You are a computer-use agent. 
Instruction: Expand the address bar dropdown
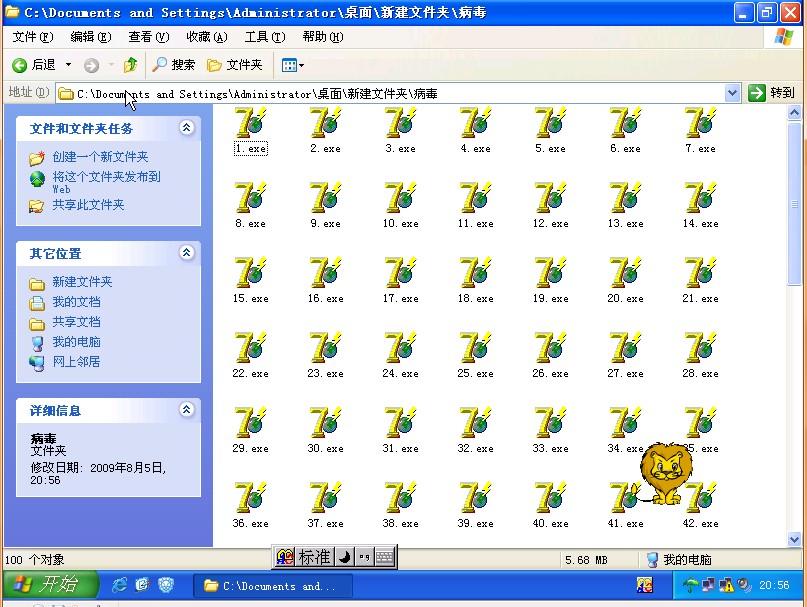732,93
